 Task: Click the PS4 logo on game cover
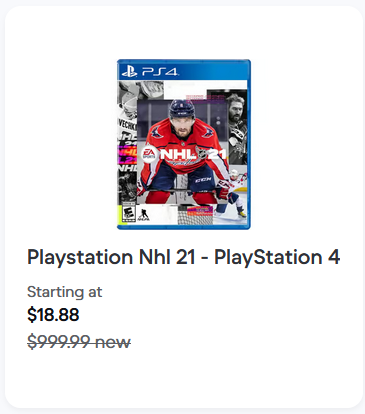click(150, 72)
